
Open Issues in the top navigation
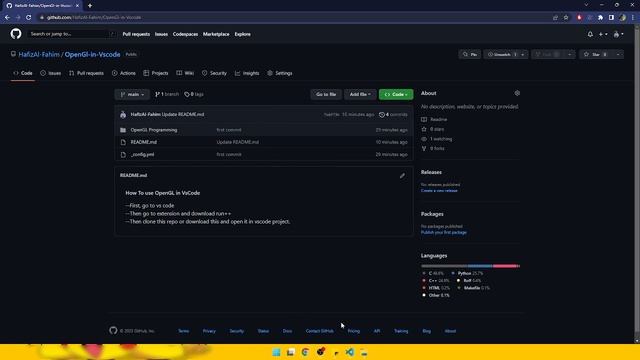pyautogui.click(x=161, y=34)
